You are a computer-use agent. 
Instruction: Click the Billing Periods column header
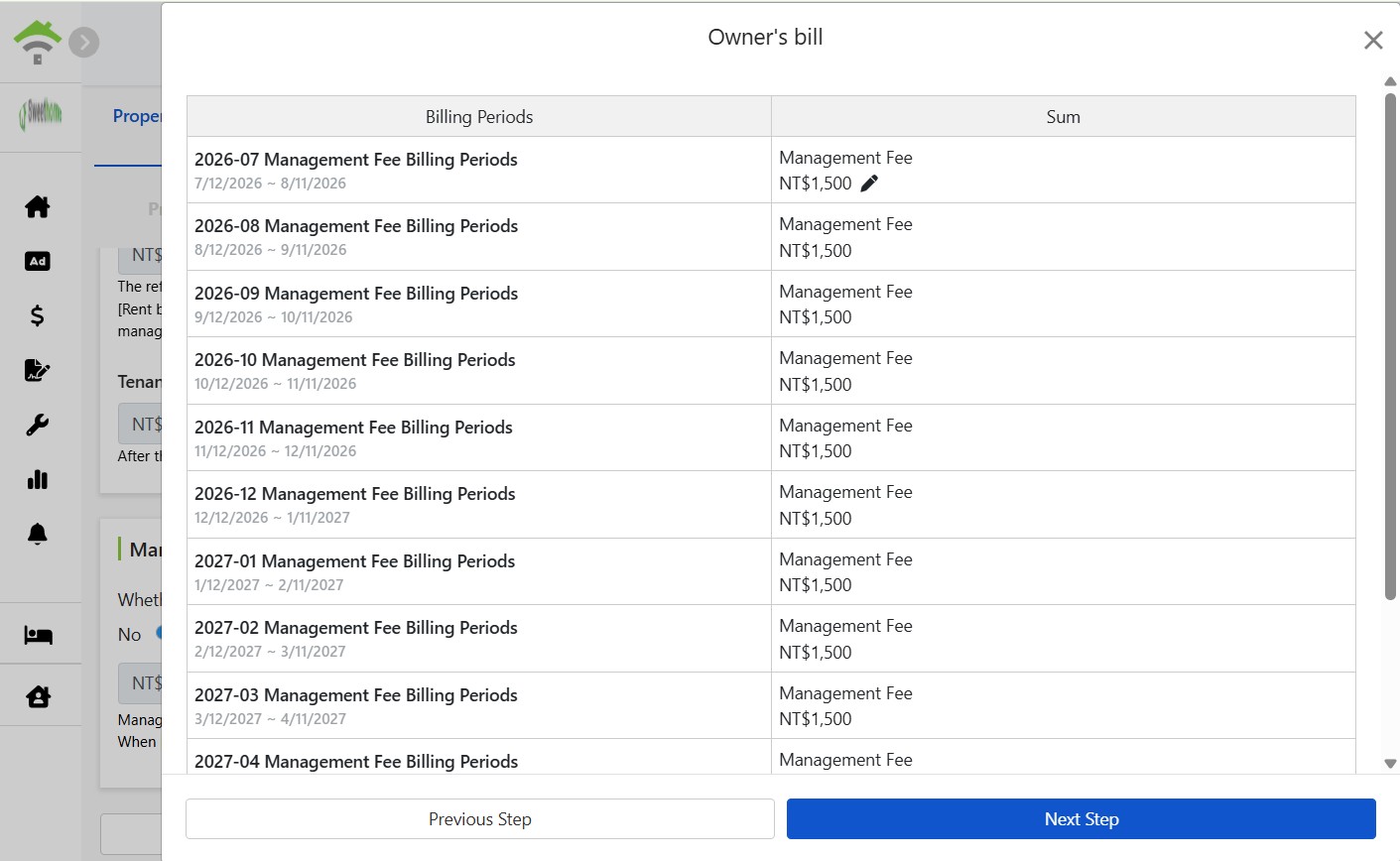(479, 116)
